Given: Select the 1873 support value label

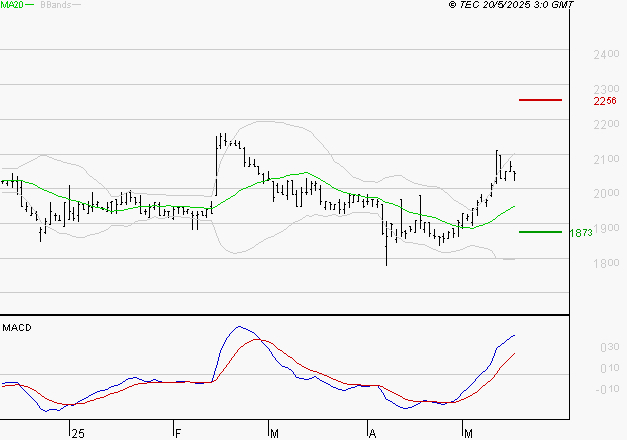Looking at the screenshot, I should (x=582, y=232).
